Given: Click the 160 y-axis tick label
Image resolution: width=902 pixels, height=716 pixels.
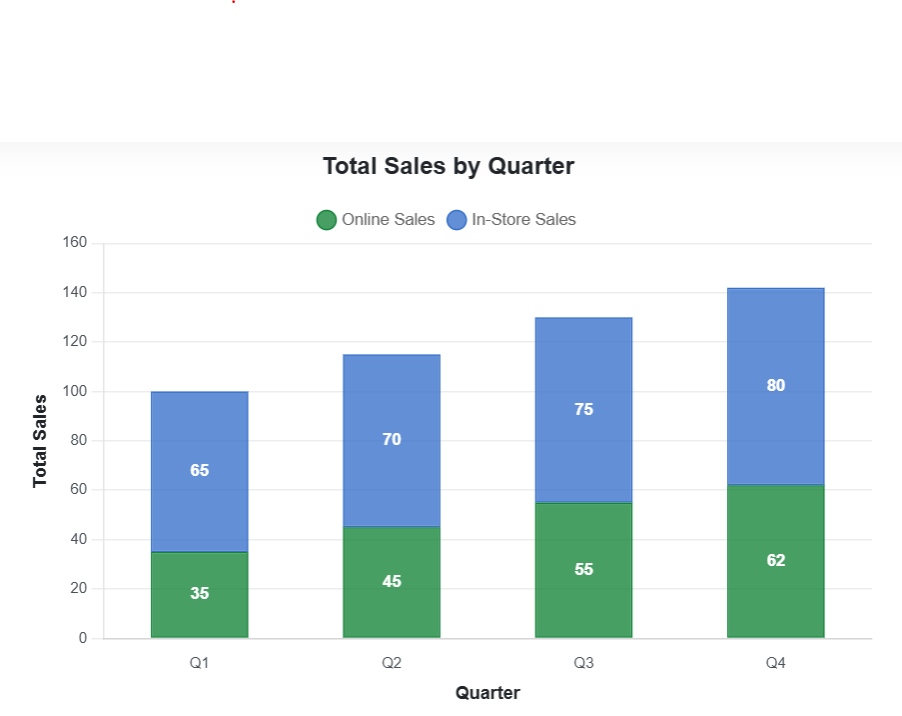Looking at the screenshot, I should (x=75, y=242).
